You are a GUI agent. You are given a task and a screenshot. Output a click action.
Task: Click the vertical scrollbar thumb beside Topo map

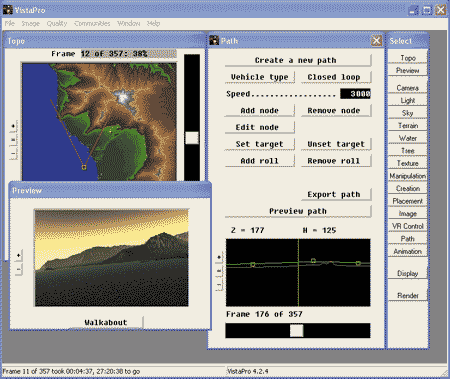(x=192, y=138)
